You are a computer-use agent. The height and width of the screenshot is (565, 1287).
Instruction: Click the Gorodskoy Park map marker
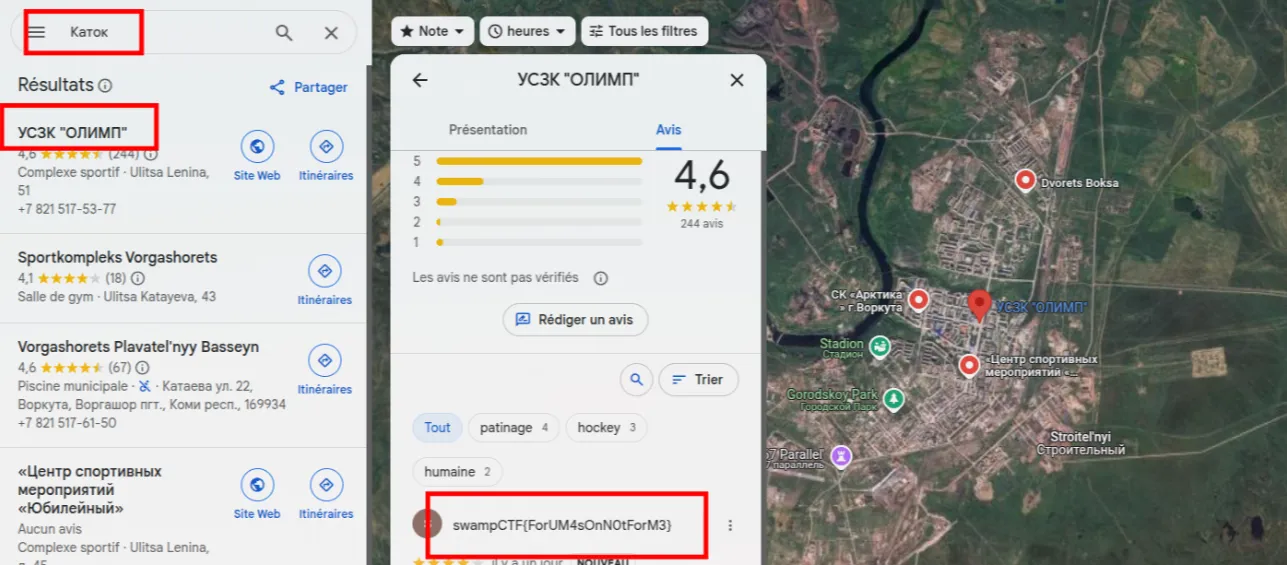(x=894, y=400)
